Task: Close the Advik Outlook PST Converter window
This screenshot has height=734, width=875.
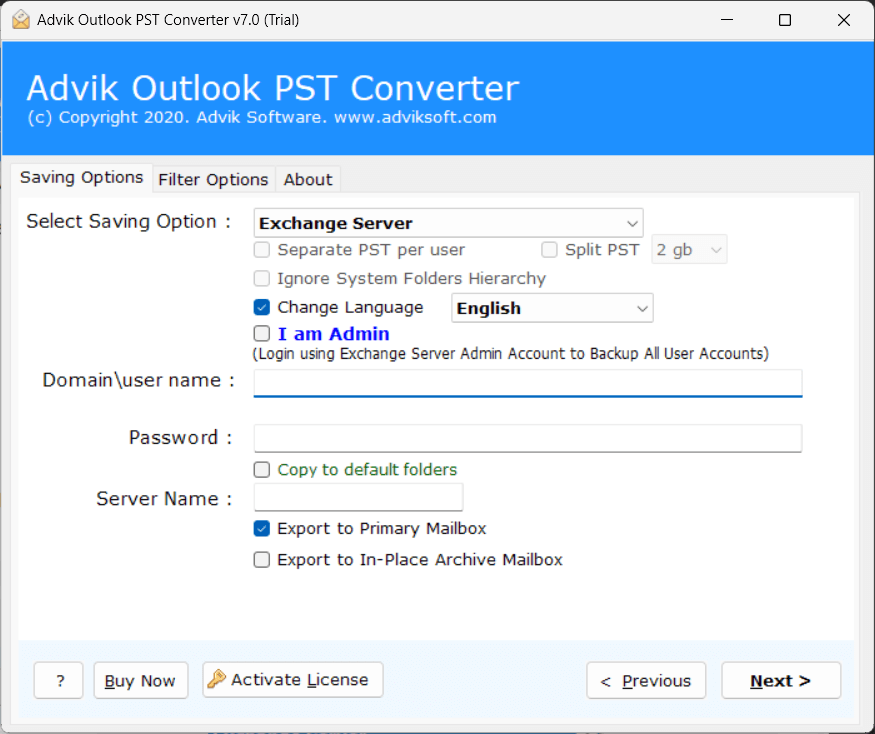Action: click(843, 20)
